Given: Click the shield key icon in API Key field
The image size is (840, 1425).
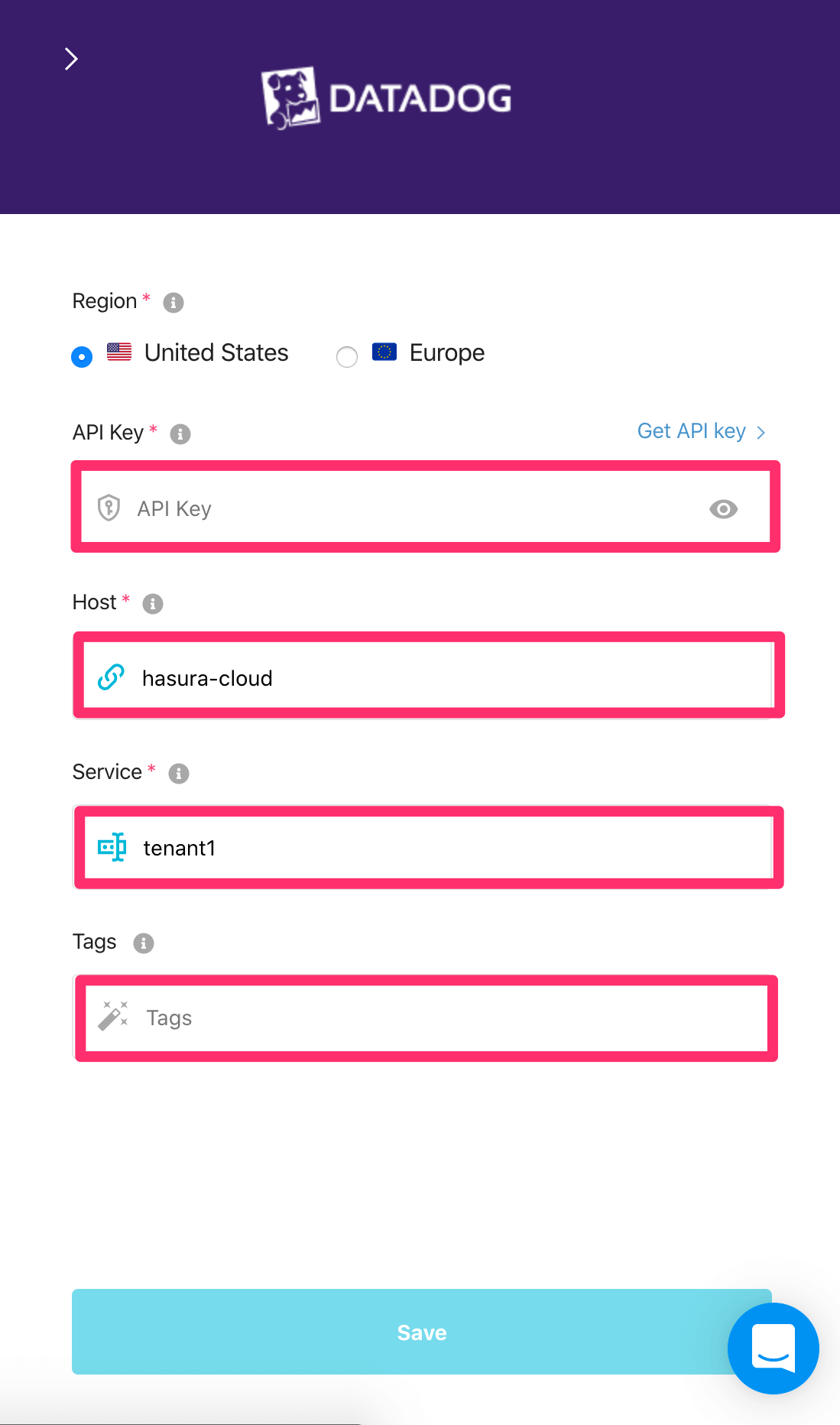Looking at the screenshot, I should pos(109,508).
